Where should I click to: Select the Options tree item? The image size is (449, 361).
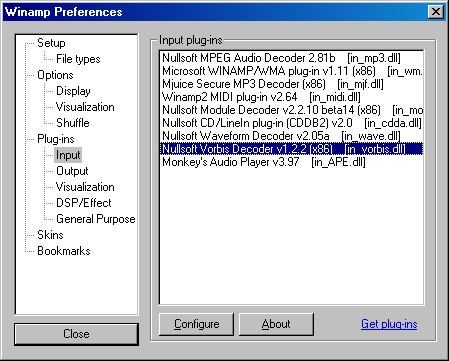55,75
